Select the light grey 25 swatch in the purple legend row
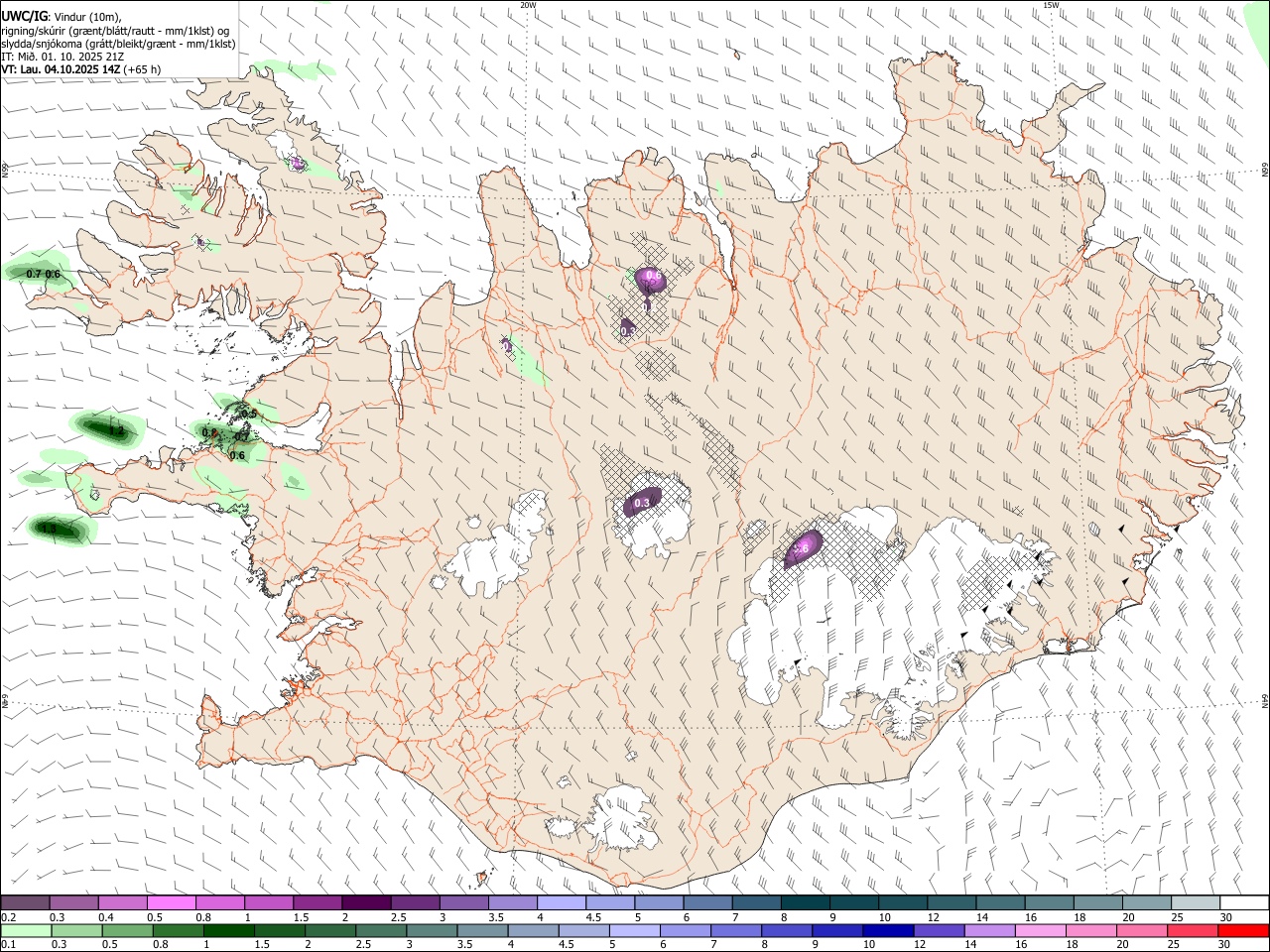This screenshot has width=1270, height=952. (1195, 903)
